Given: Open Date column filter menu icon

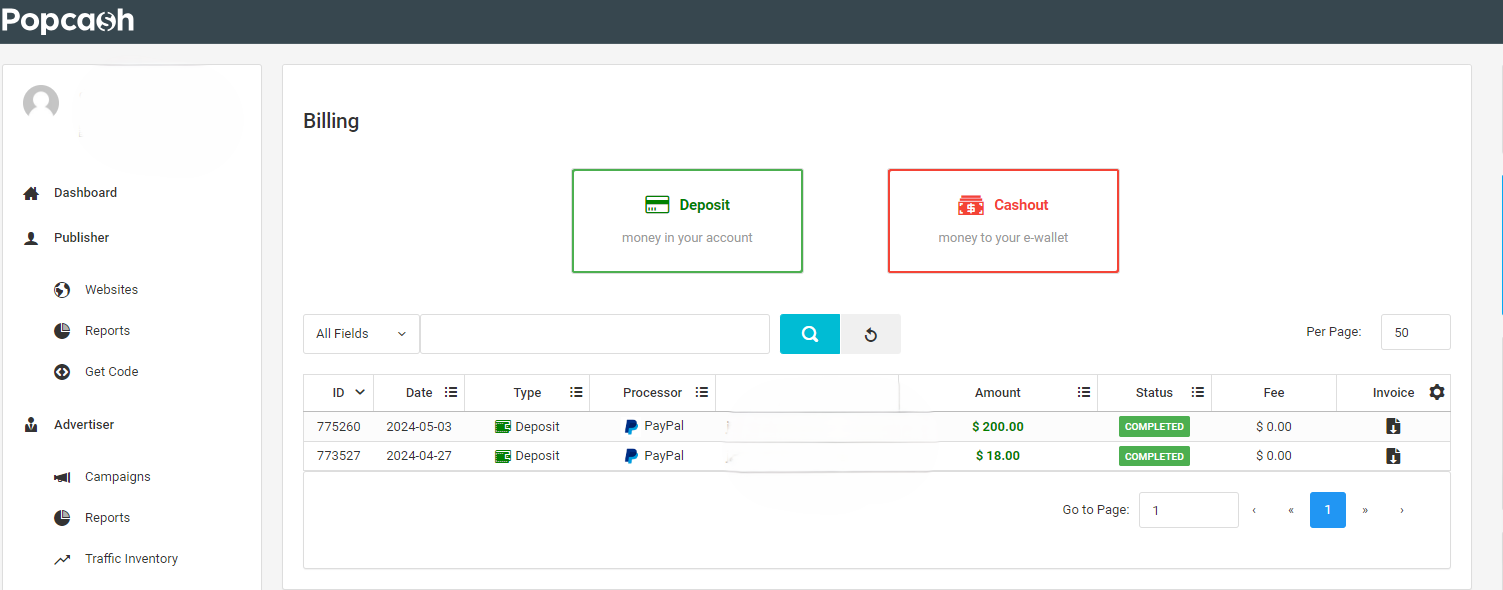Looking at the screenshot, I should pos(451,393).
